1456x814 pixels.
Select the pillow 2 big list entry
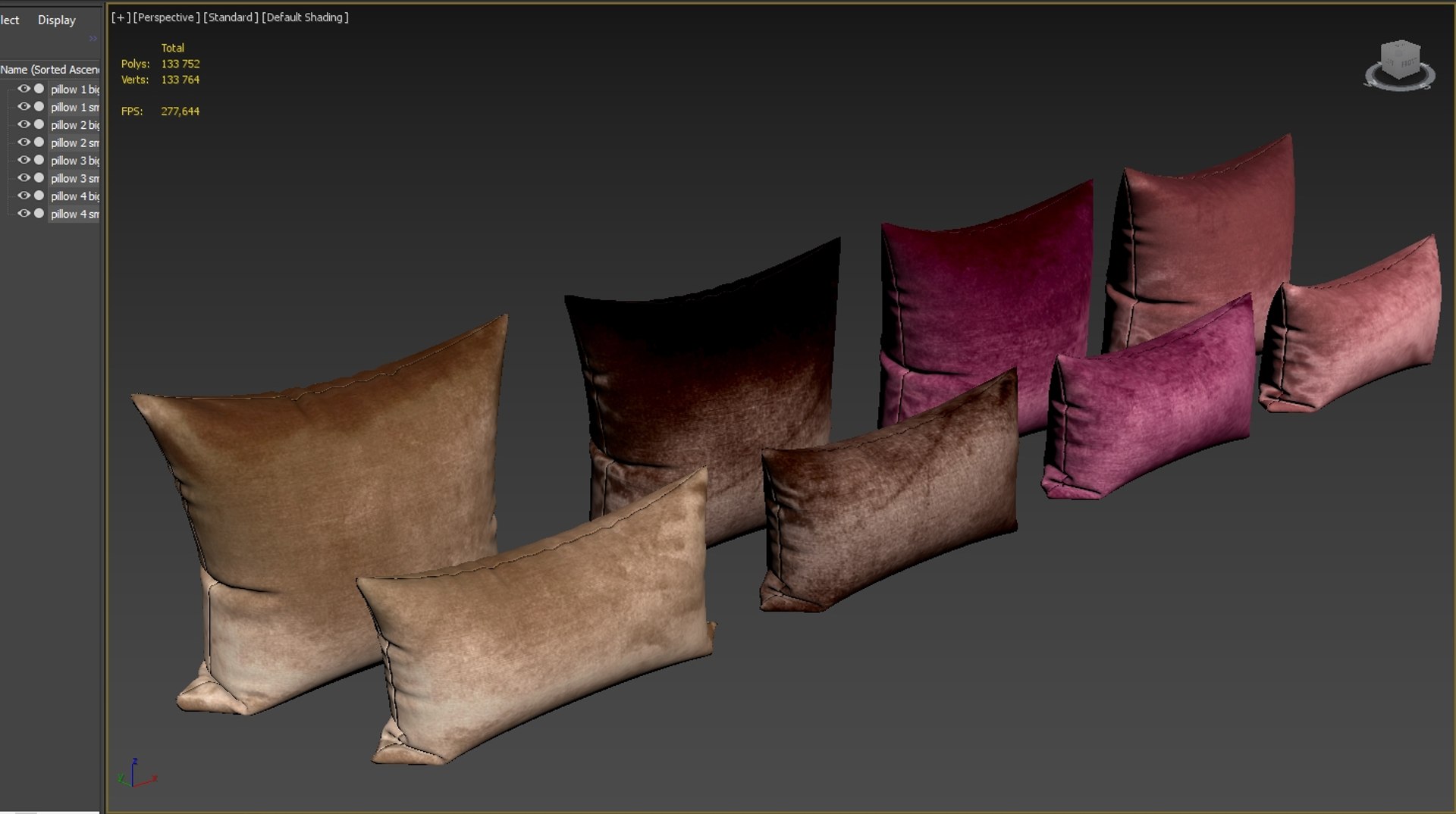[74, 125]
